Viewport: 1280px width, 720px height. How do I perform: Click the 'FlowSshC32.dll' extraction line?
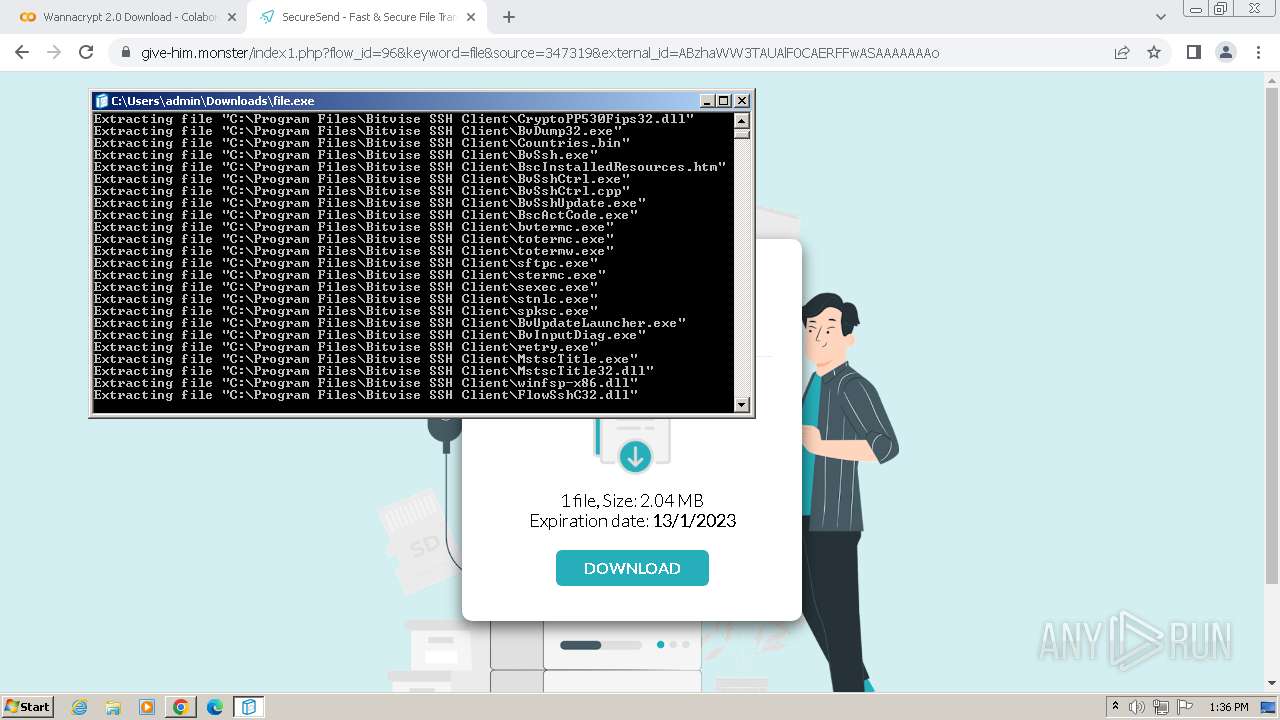coord(366,395)
